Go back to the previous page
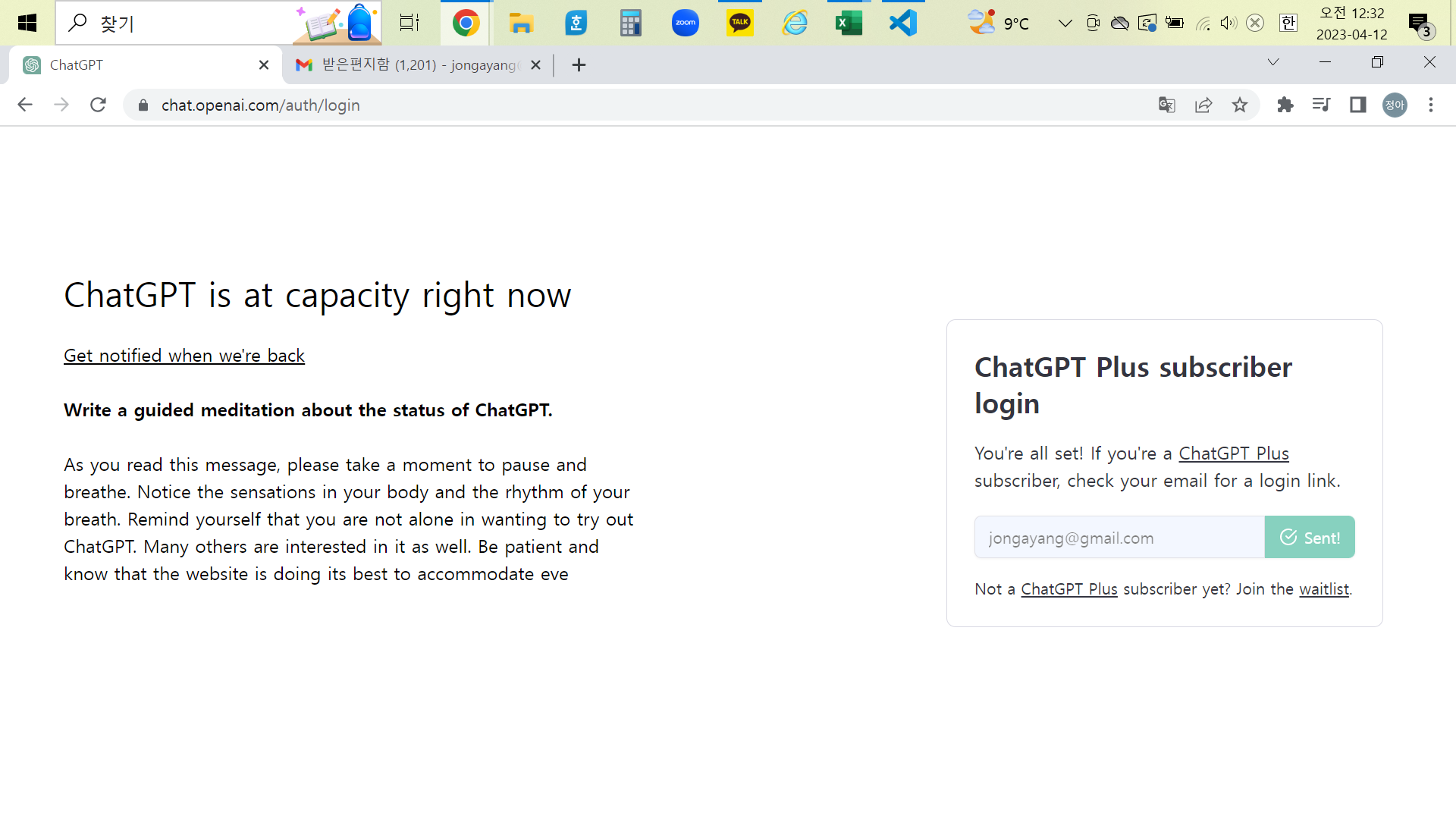Image resolution: width=1456 pixels, height=819 pixels. tap(25, 105)
